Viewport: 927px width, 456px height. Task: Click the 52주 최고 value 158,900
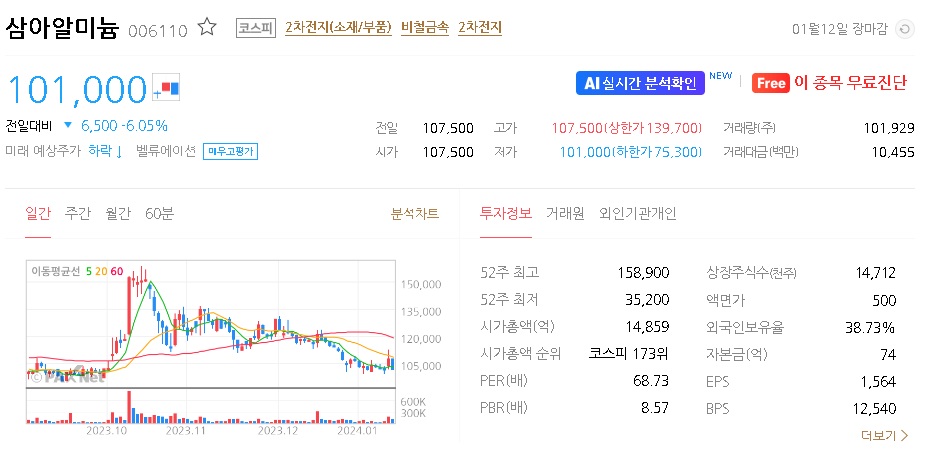point(643,273)
